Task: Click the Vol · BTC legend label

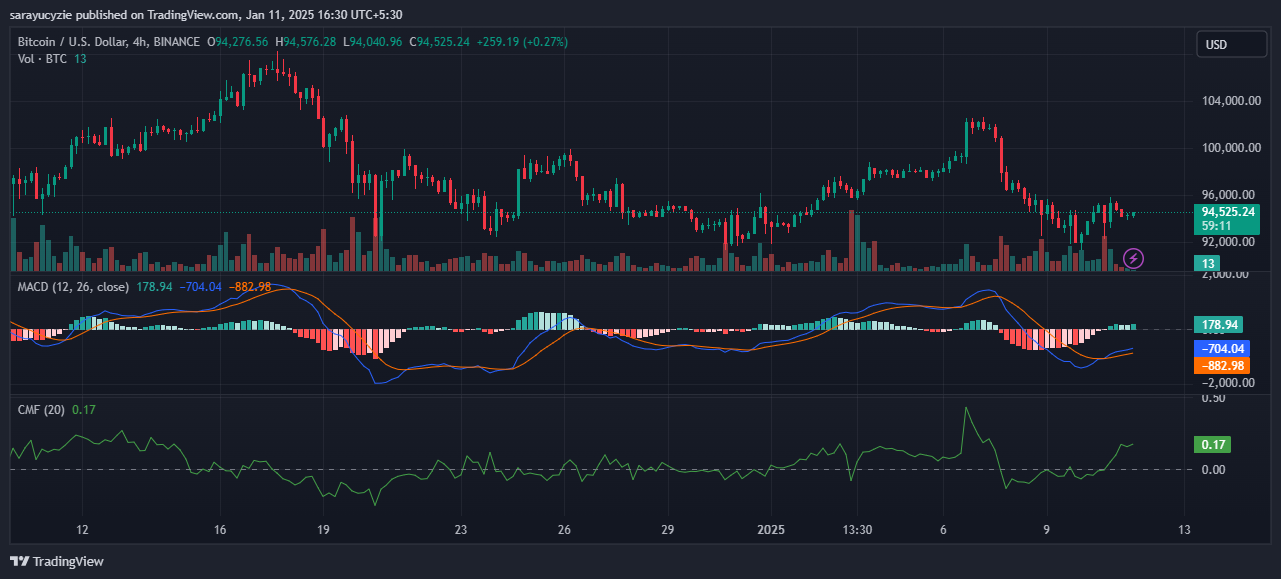Action: (x=43, y=59)
